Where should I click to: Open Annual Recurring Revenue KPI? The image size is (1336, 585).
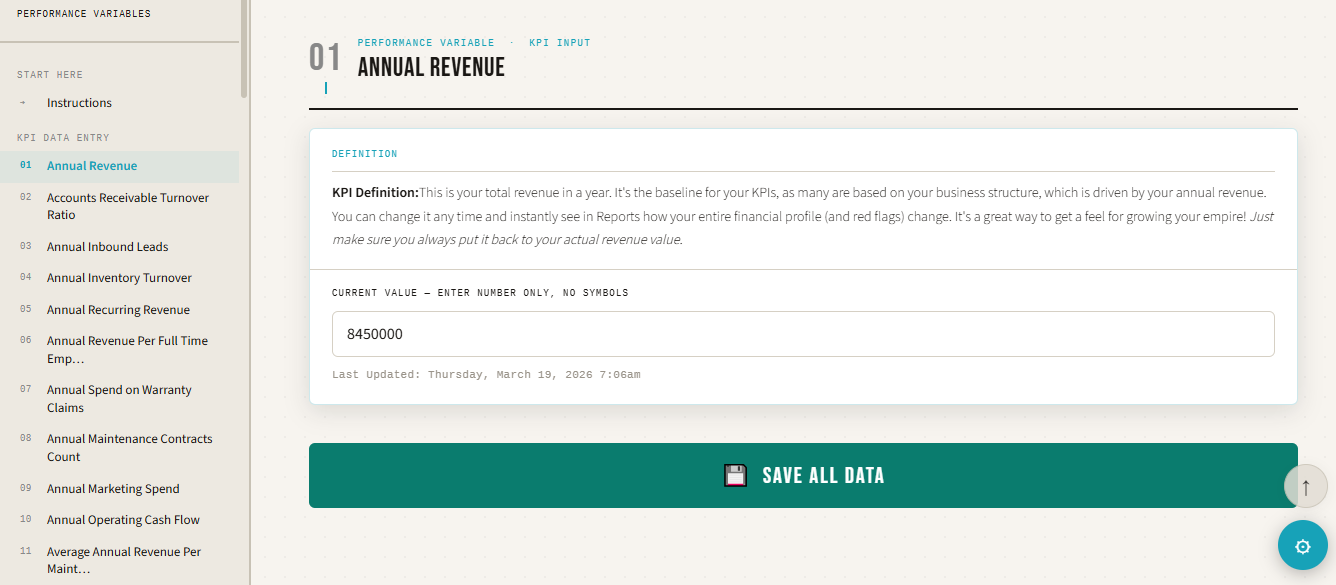pos(118,310)
